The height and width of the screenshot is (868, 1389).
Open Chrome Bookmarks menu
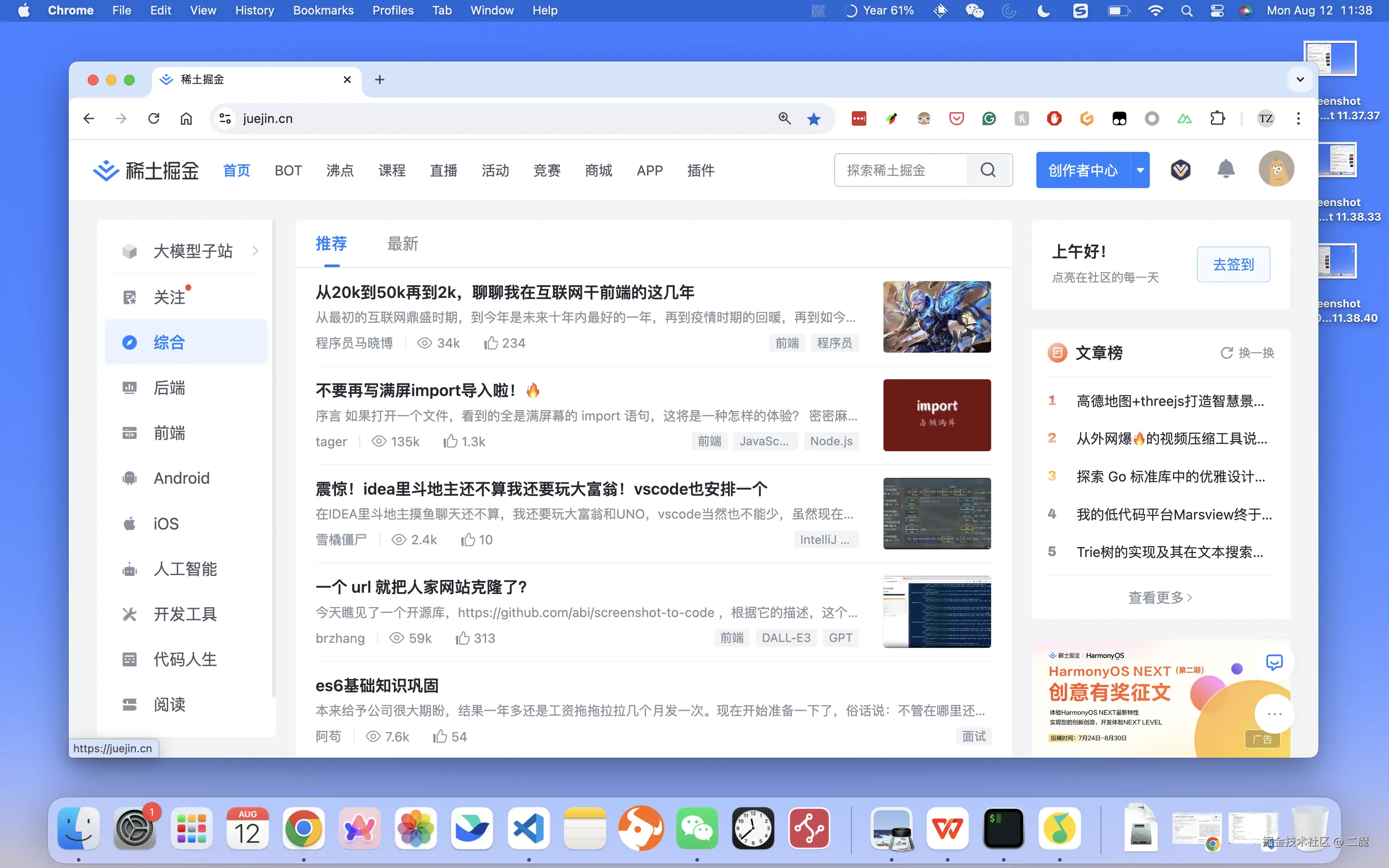[x=323, y=10]
